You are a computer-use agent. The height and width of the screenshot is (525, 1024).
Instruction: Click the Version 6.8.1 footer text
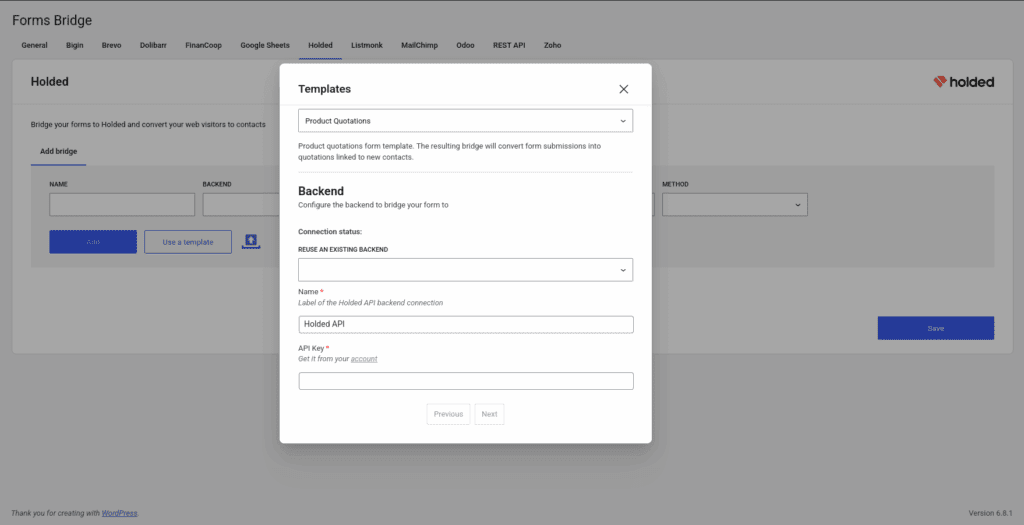tap(990, 513)
